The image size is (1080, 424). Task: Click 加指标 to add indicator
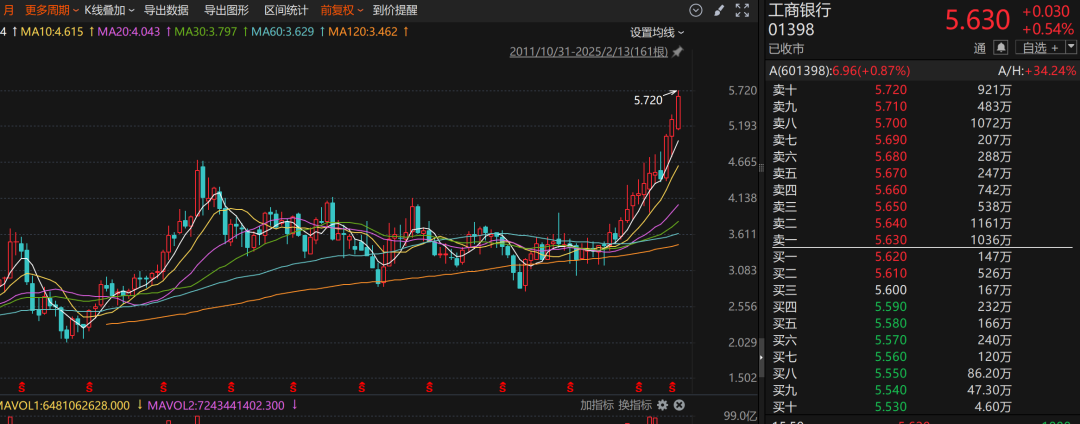tap(597, 405)
